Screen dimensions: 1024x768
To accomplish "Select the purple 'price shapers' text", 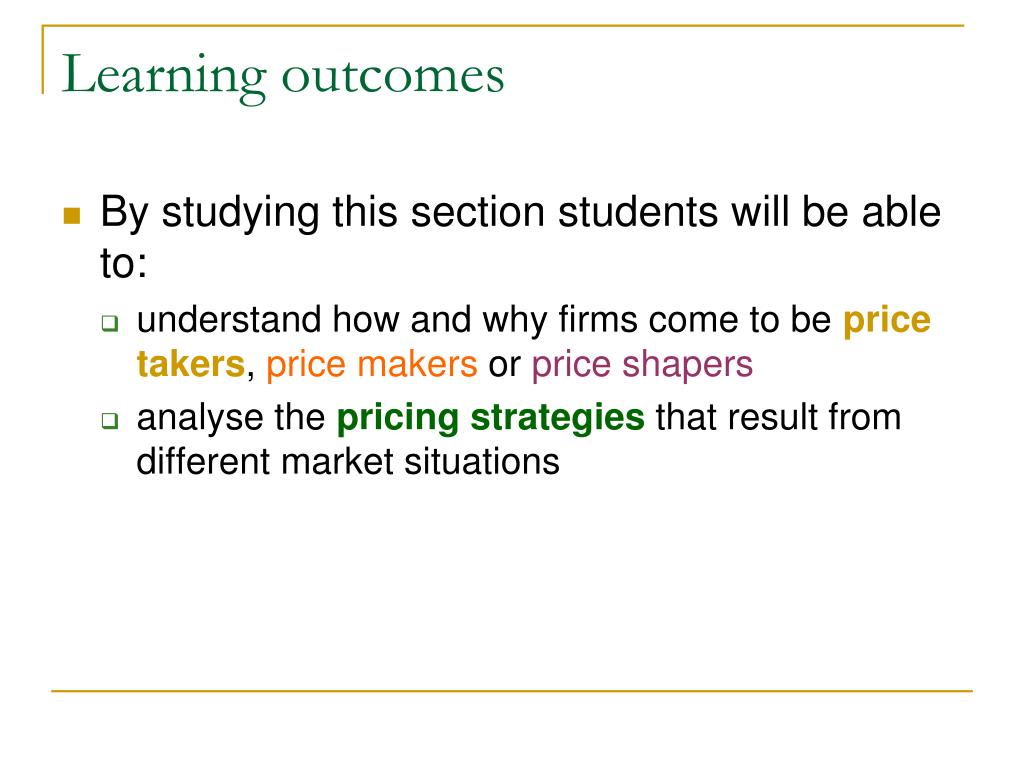I will (x=642, y=365).
